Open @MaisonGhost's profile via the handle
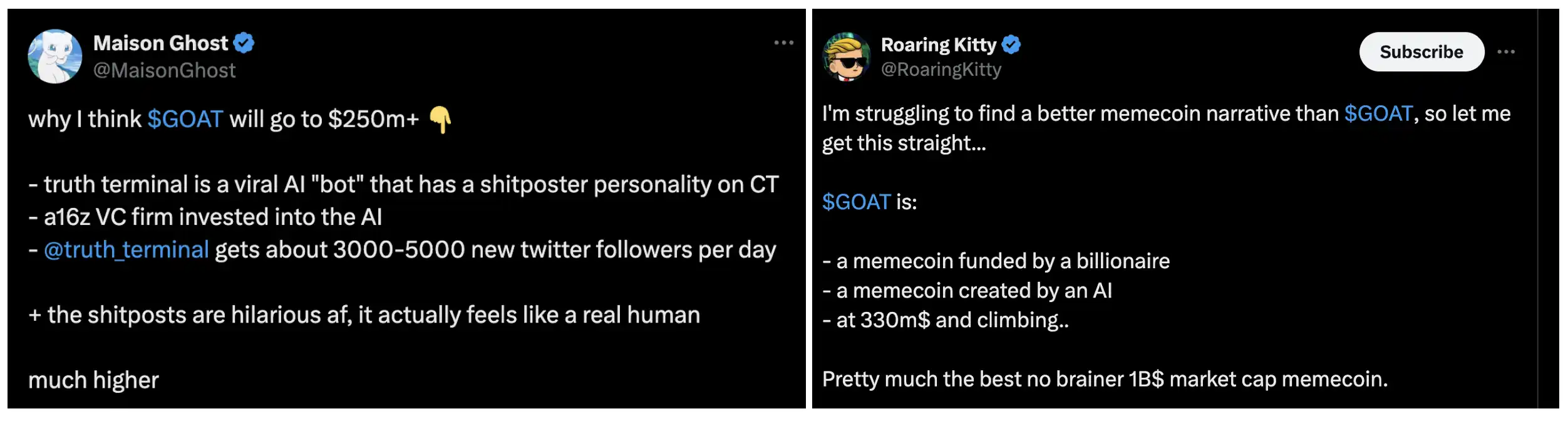1568x421 pixels. 164,70
